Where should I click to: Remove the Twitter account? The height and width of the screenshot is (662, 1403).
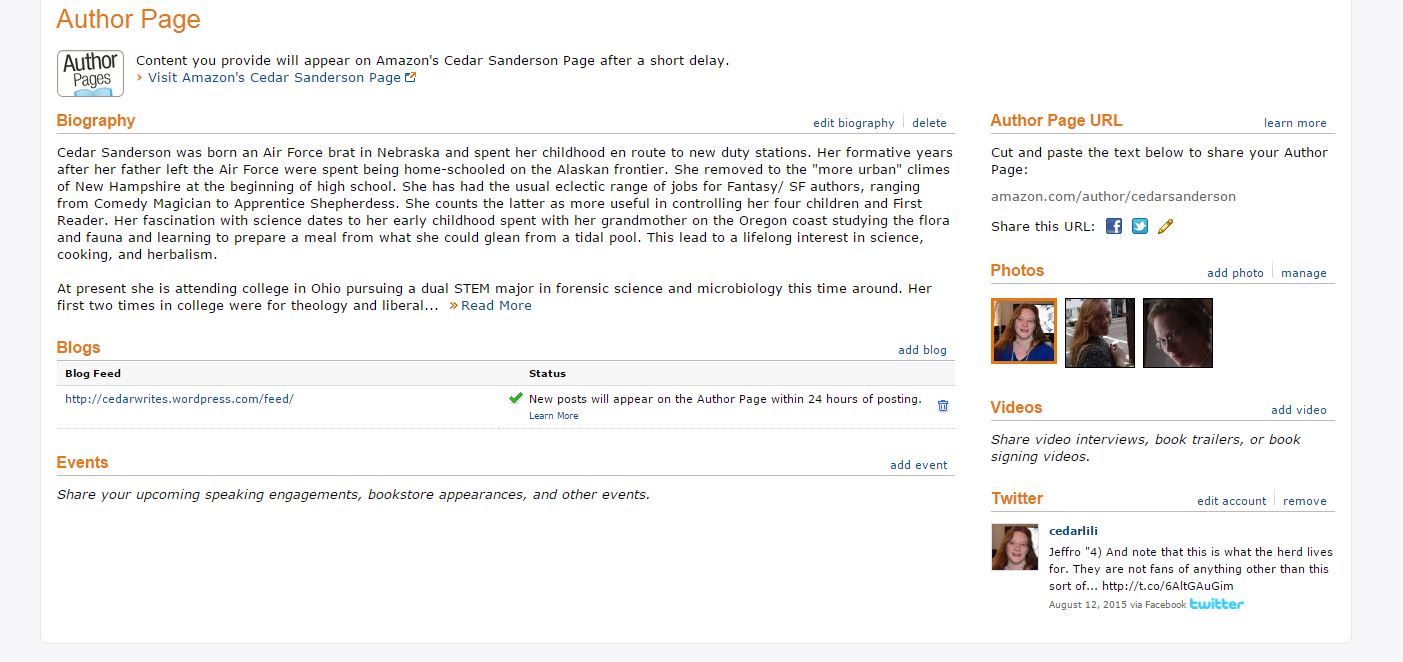(x=1304, y=501)
